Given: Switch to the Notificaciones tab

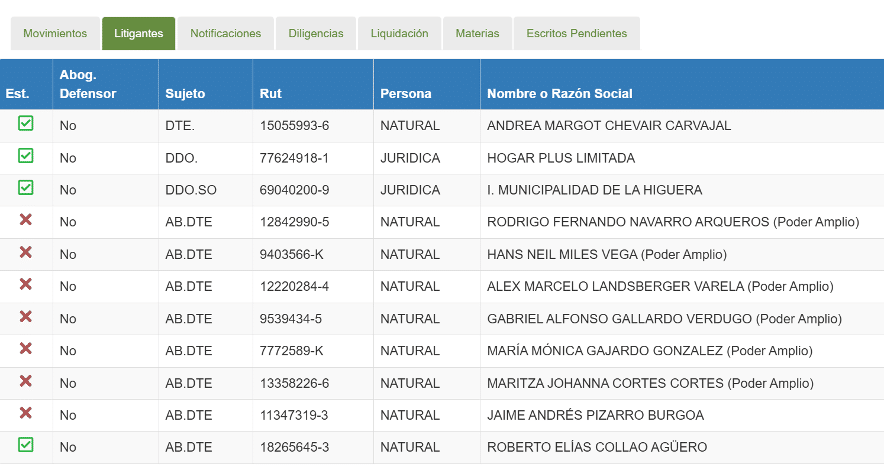Looking at the screenshot, I should coord(225,33).
